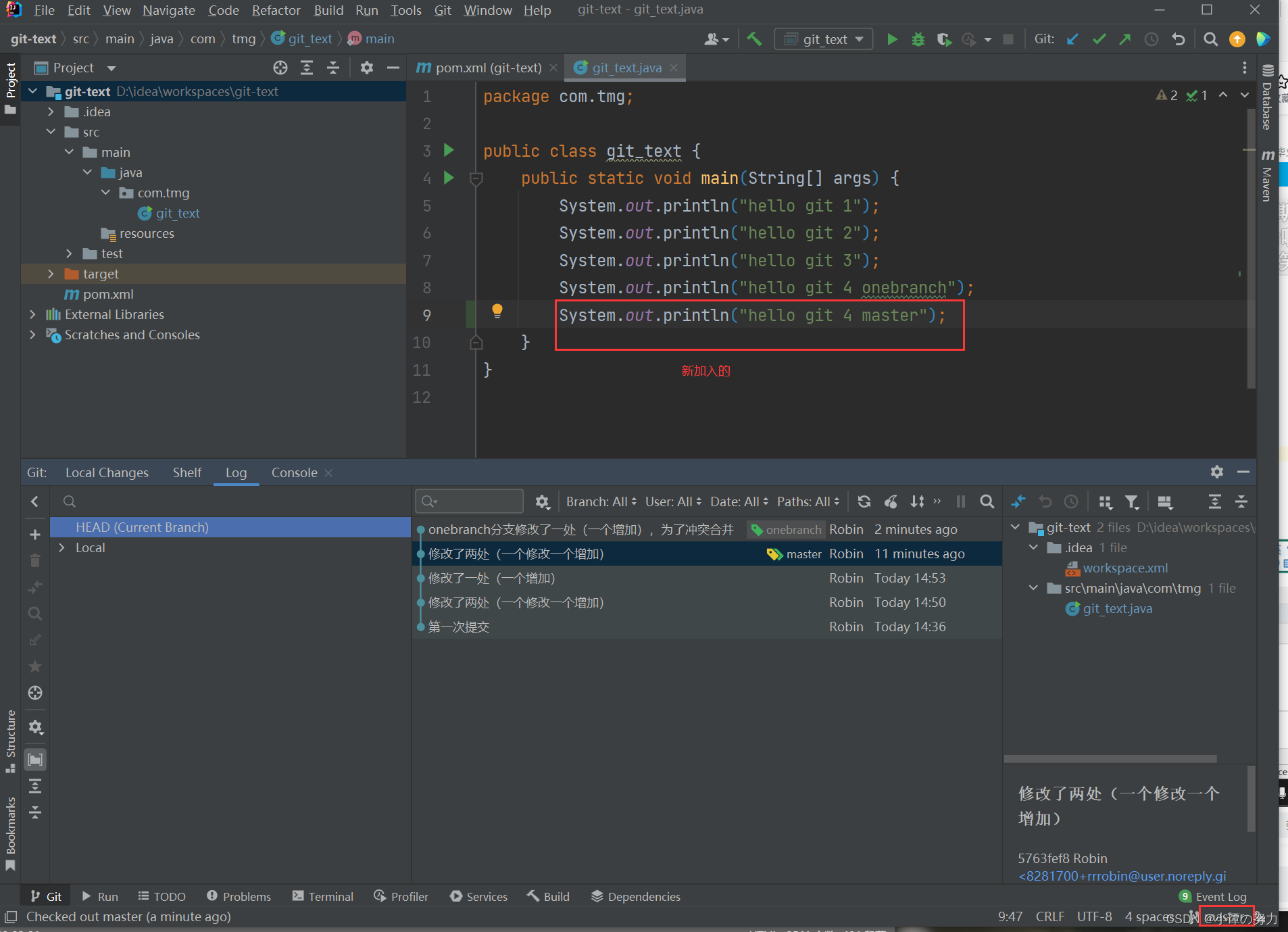This screenshot has width=1288, height=932.
Task: Open Database side panel
Action: coord(1267,97)
